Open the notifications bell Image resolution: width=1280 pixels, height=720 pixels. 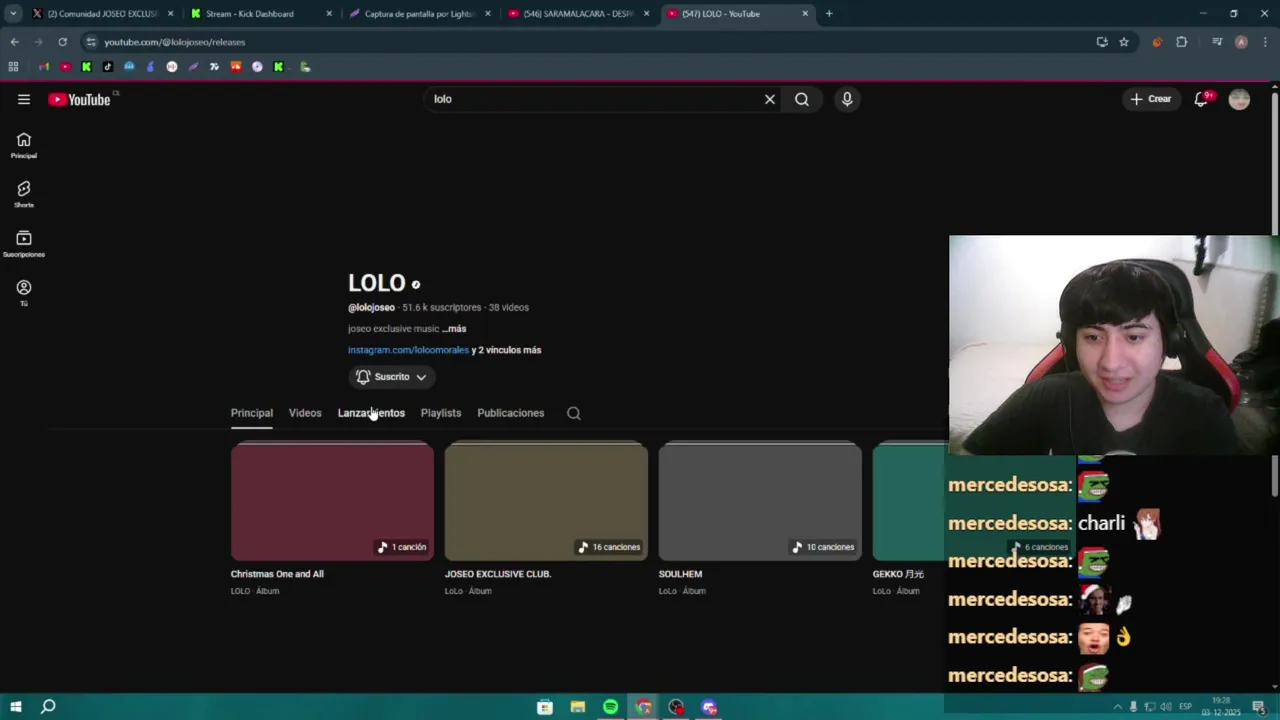1201,99
